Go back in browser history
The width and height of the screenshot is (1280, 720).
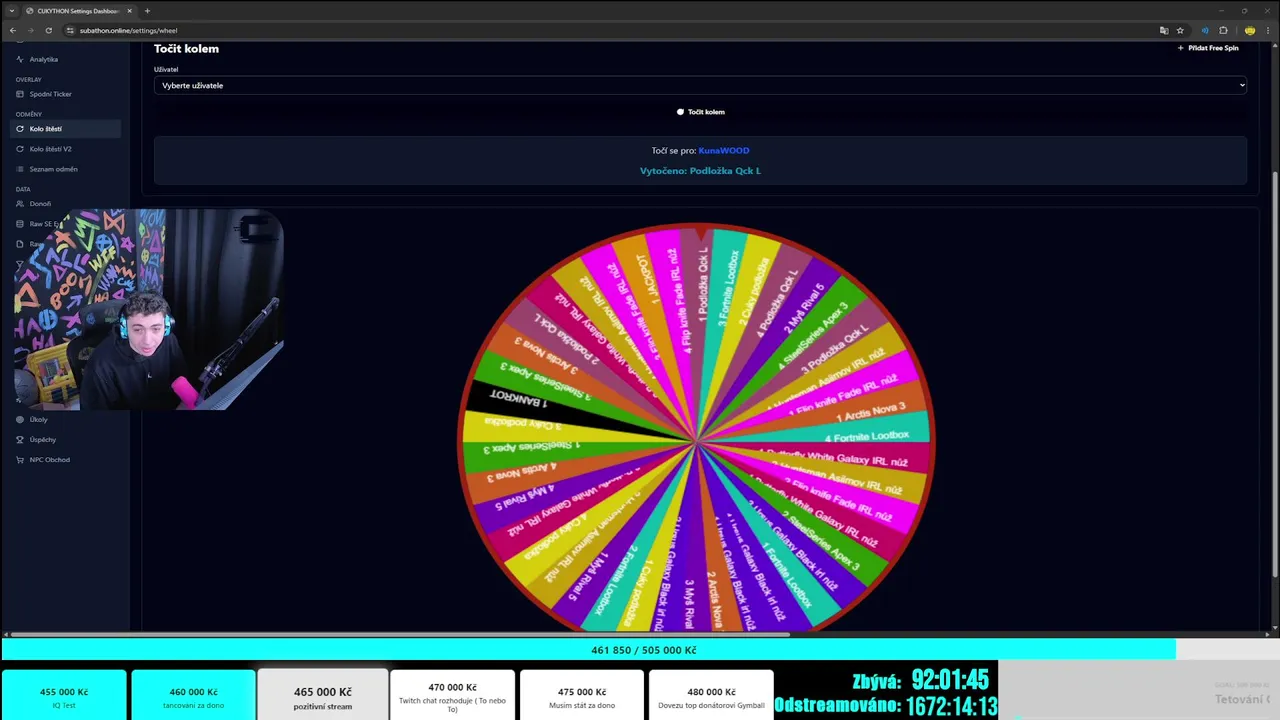pos(13,30)
